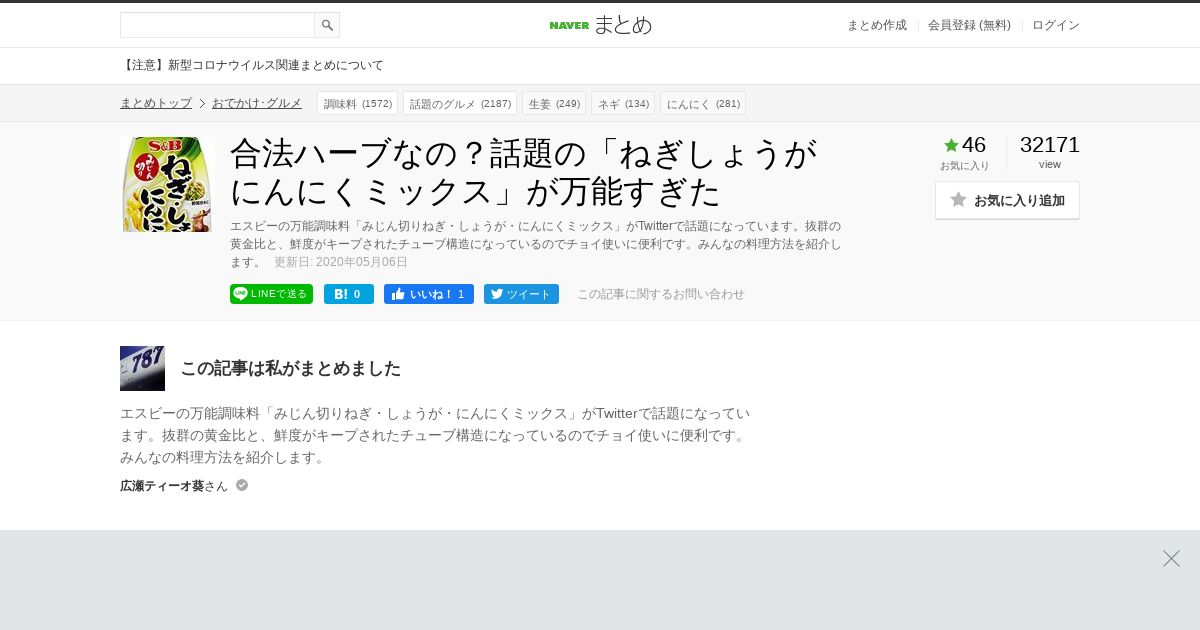Click the Facebook いいね！ button
This screenshot has width=1200, height=630.
click(429, 294)
